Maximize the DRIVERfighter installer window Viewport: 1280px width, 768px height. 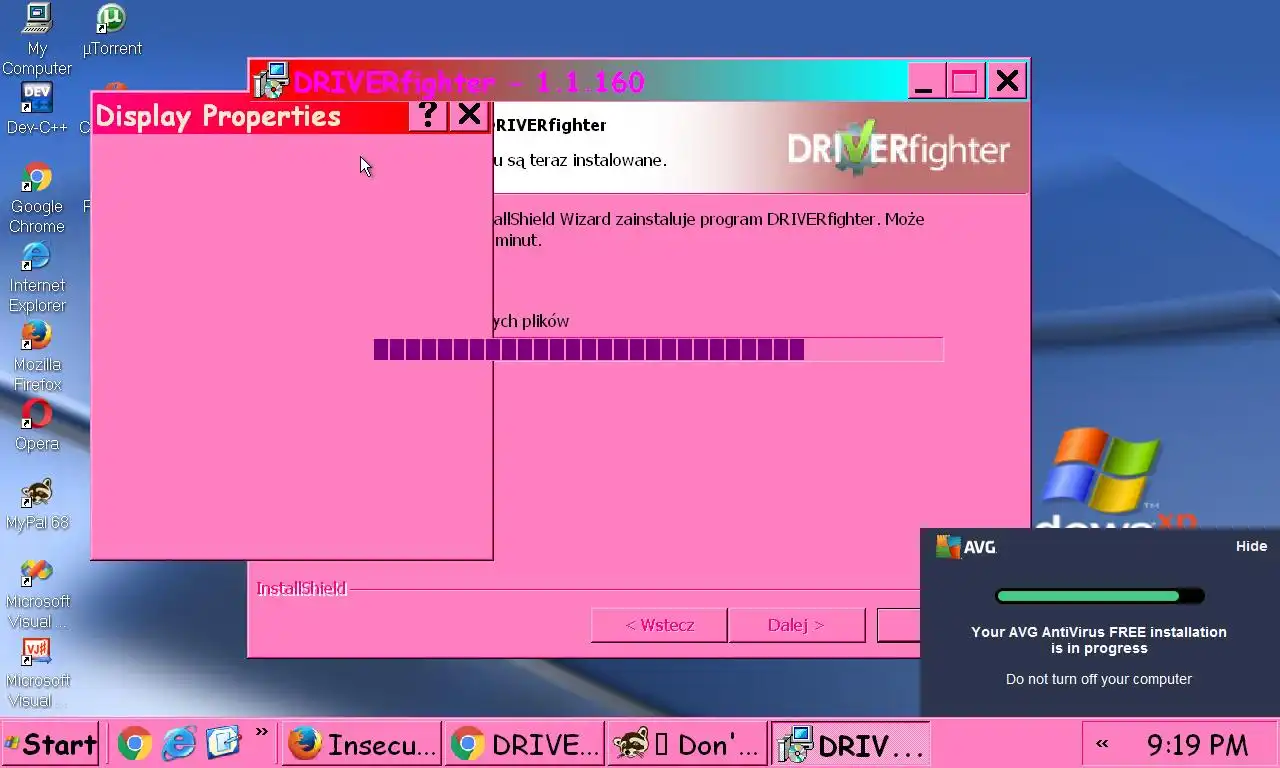[x=964, y=81]
